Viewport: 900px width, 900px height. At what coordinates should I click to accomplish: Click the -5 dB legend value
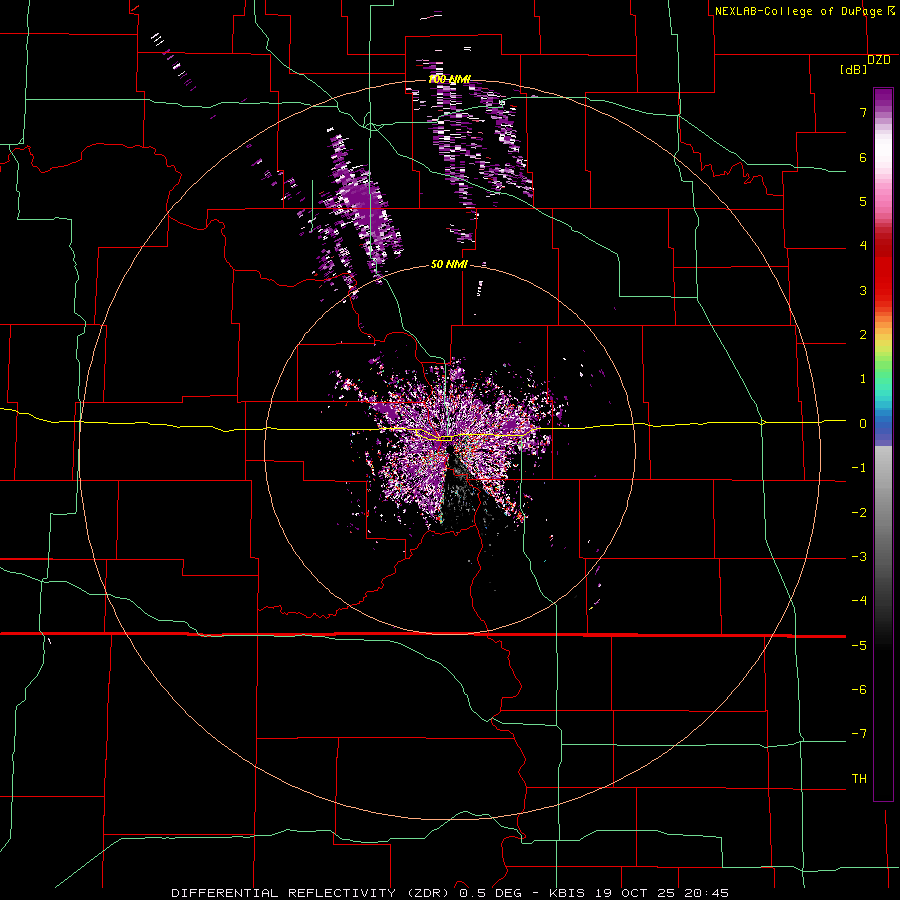coord(859,646)
